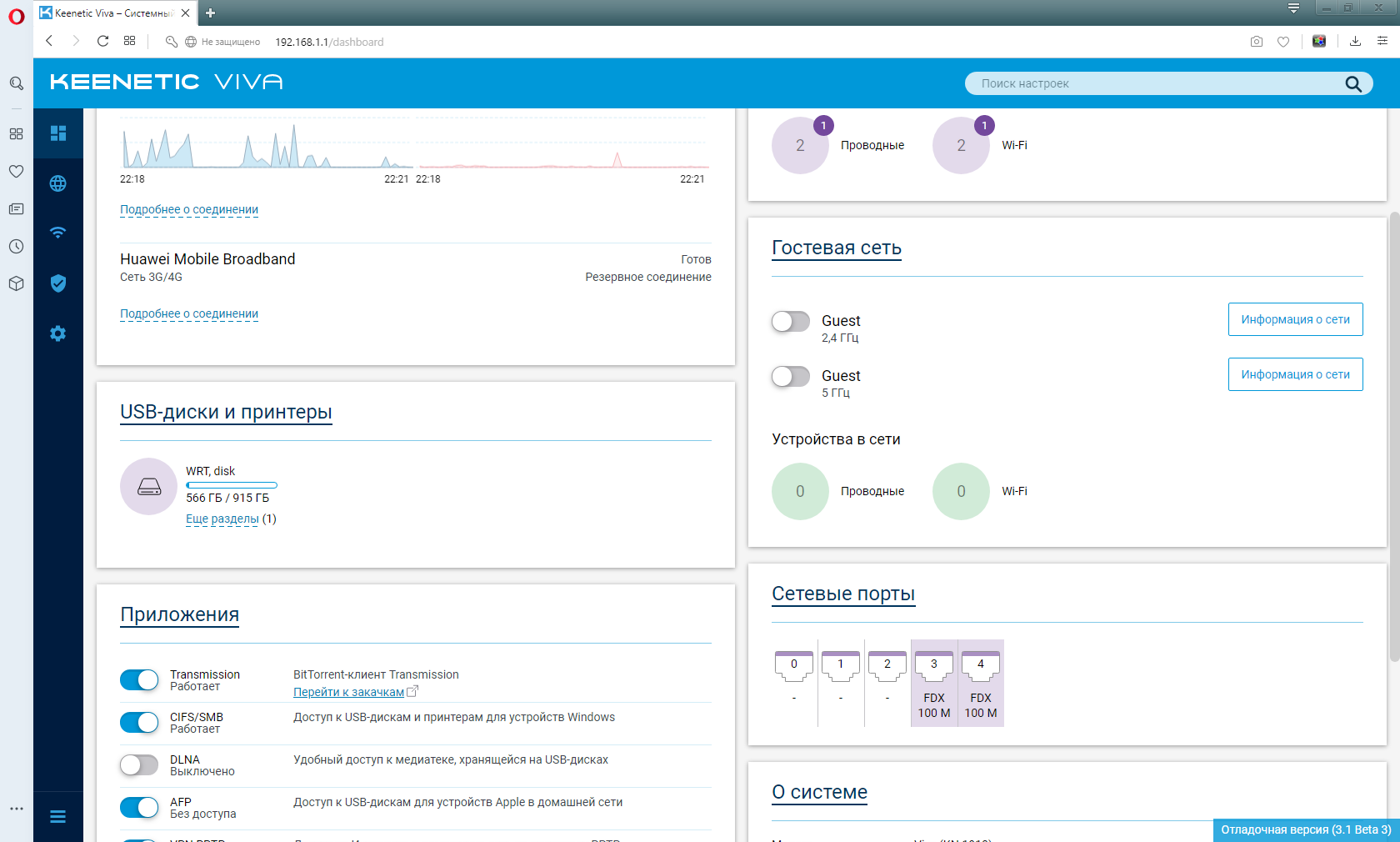Open the Internet globe section in sidebar

pos(57,183)
